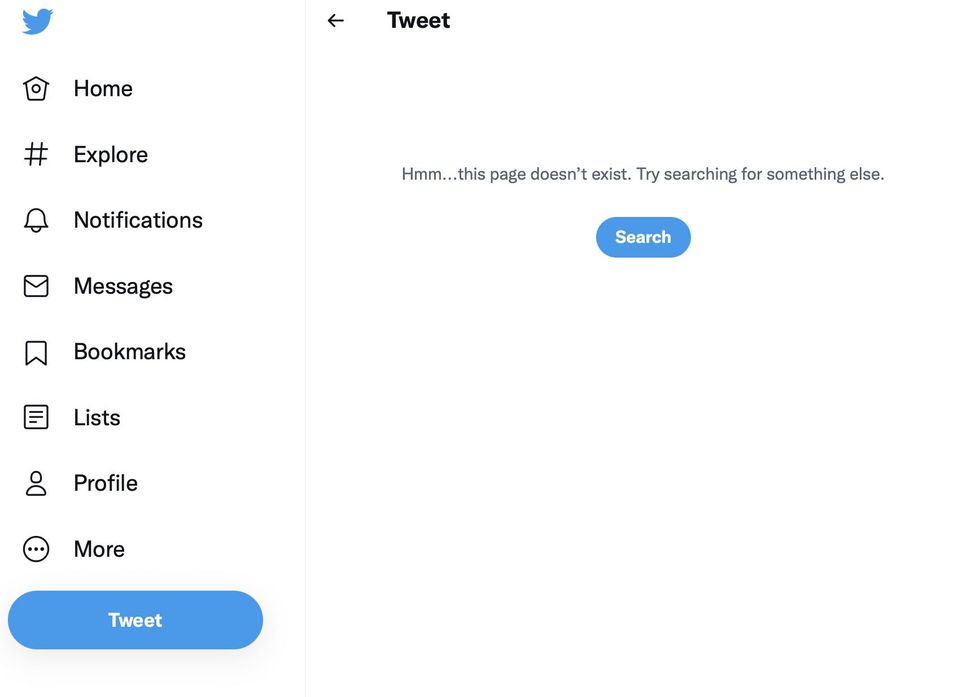
Task: Click the Messages envelope icon
Action: tap(36, 286)
